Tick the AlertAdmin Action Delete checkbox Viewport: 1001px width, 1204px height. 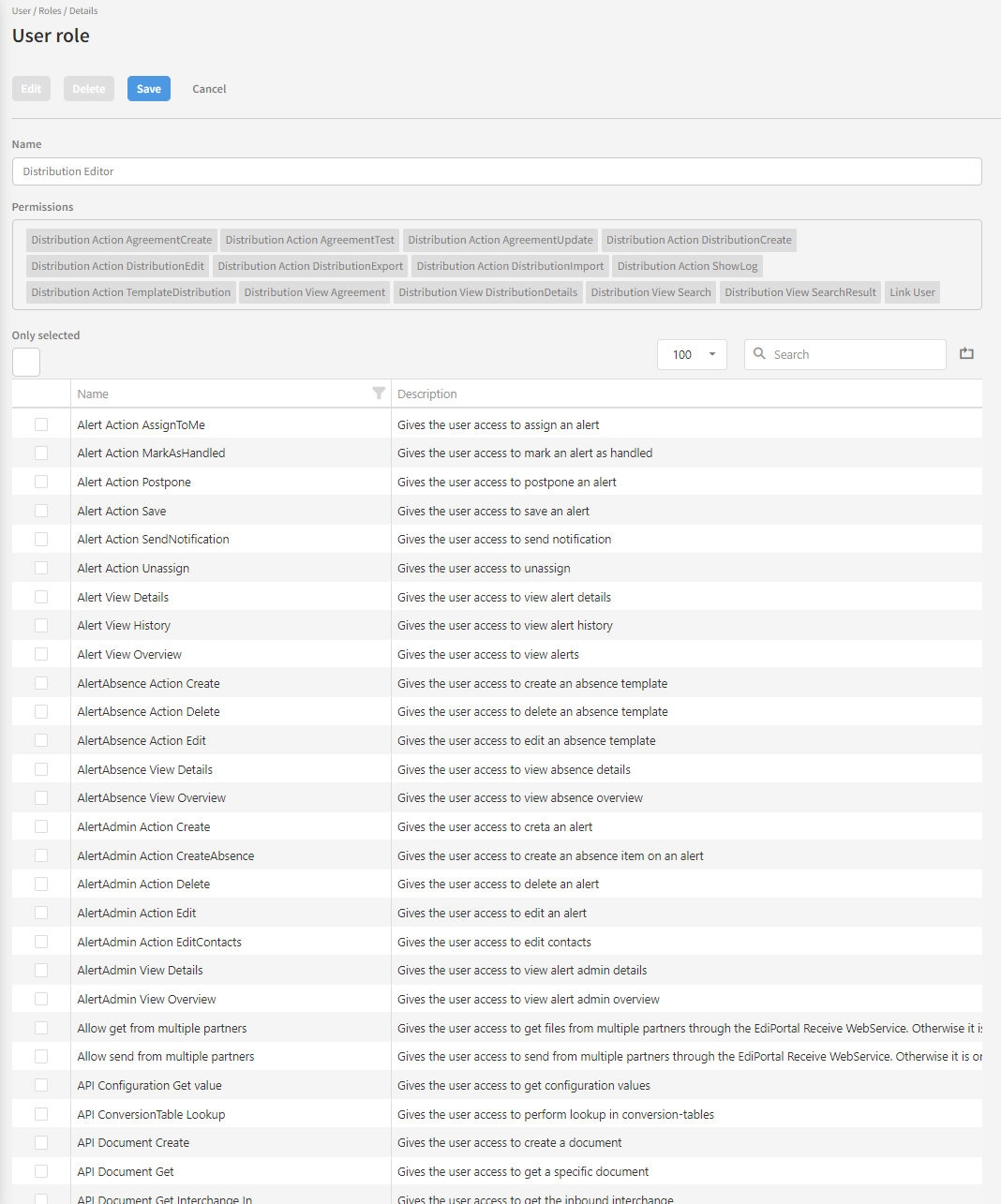point(41,884)
